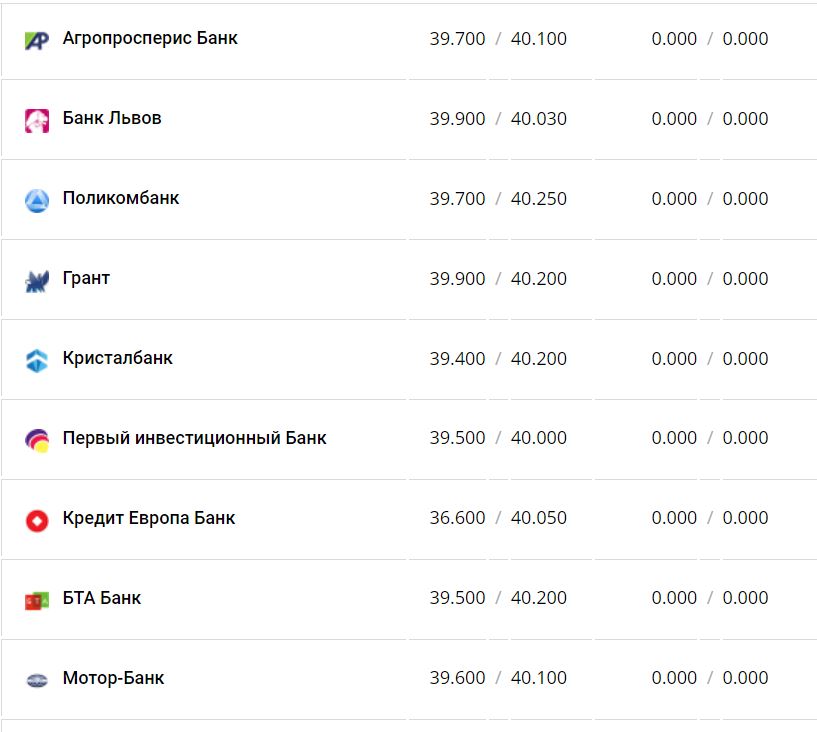The height and width of the screenshot is (732, 817).
Task: Click the Банк Львов pink logo icon
Action: [37, 120]
